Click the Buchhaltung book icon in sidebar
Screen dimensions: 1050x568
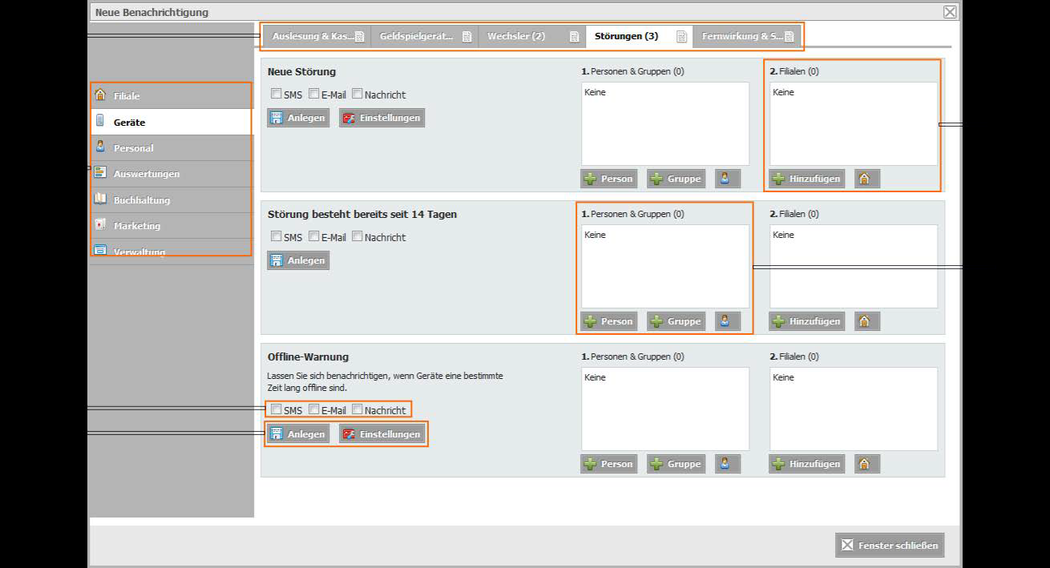(100, 198)
